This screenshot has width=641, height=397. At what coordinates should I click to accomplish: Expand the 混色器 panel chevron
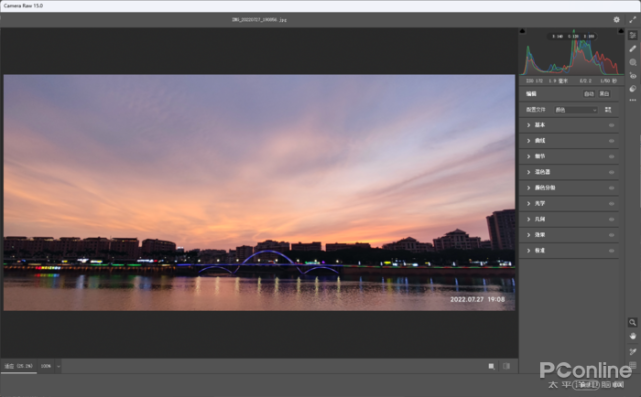pos(529,172)
